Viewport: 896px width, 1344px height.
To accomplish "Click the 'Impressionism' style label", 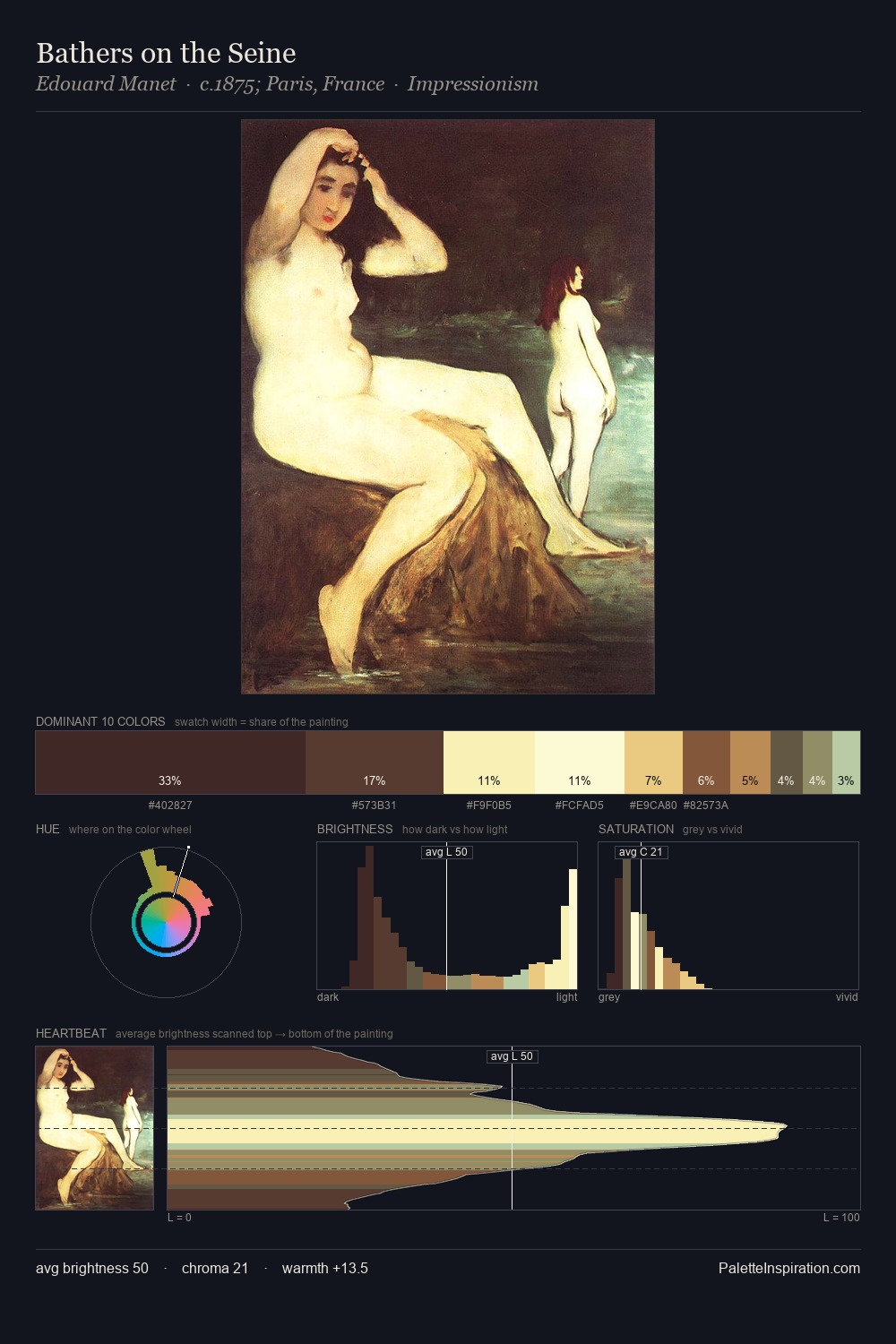I will (x=473, y=84).
